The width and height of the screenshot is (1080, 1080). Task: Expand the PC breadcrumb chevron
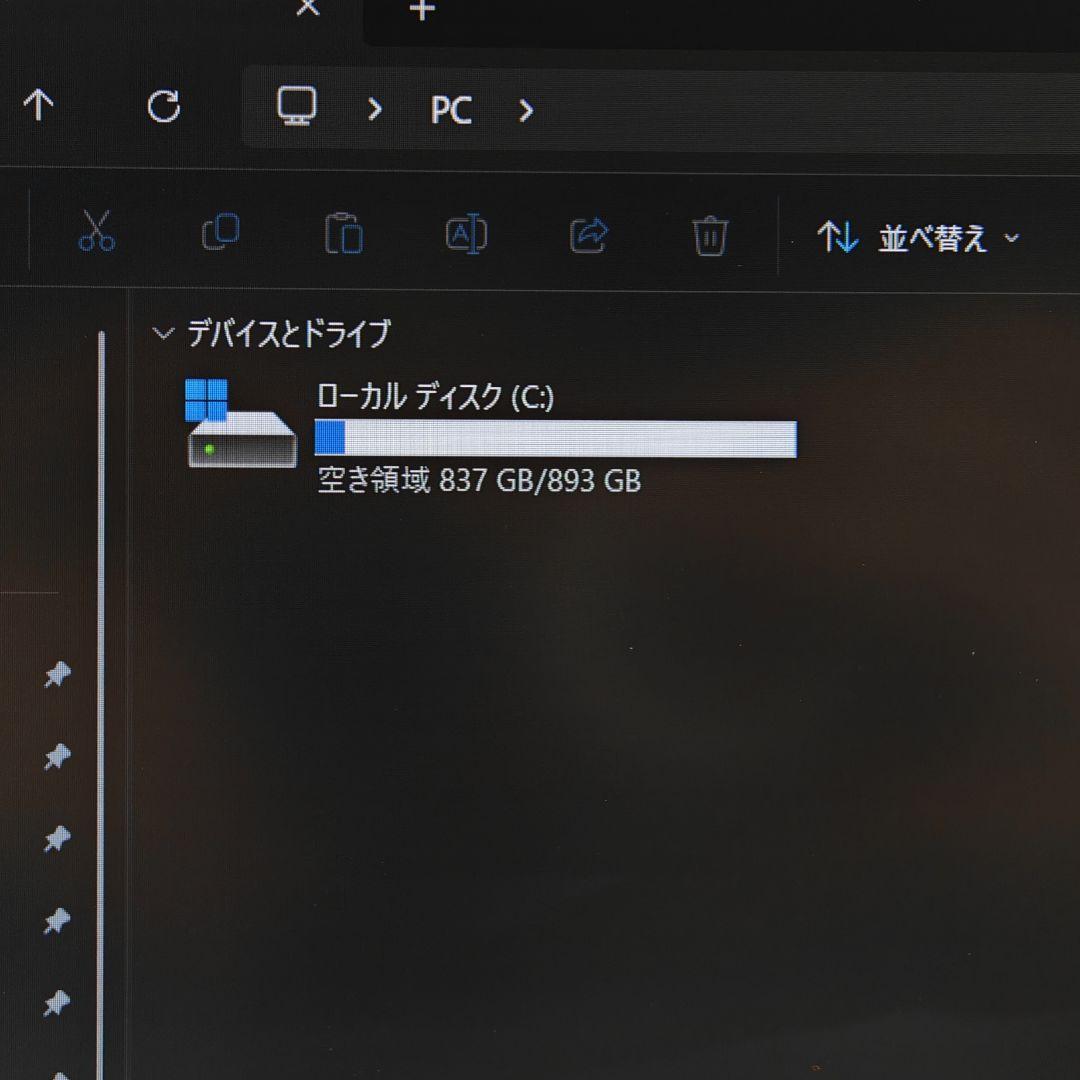coord(525,111)
